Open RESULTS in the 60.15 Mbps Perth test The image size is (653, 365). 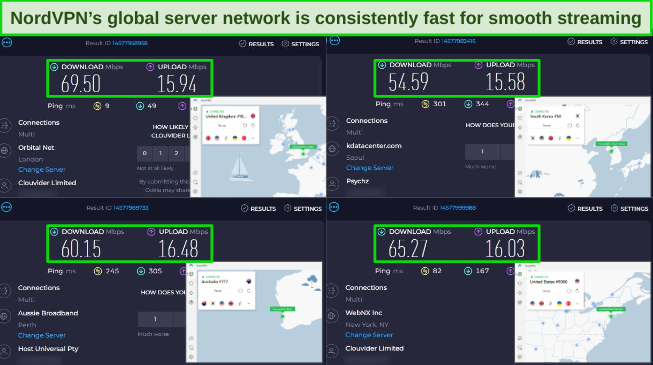click(x=259, y=208)
